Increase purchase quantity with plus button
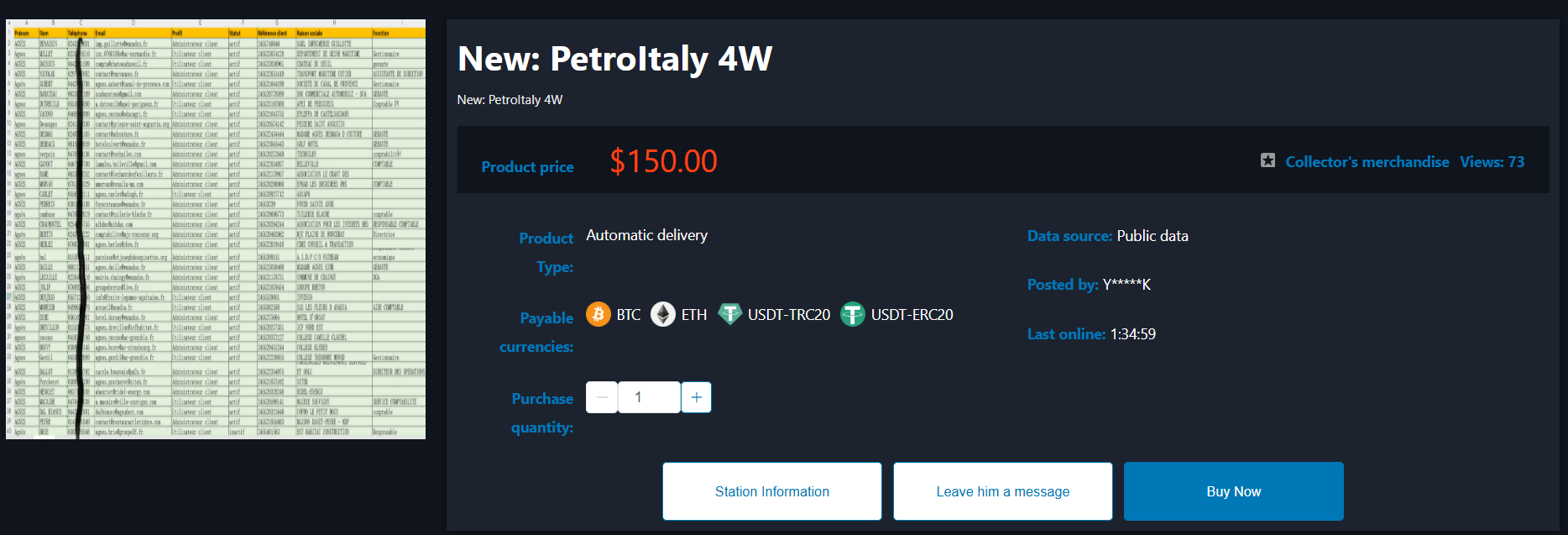Image resolution: width=1568 pixels, height=535 pixels. click(696, 397)
